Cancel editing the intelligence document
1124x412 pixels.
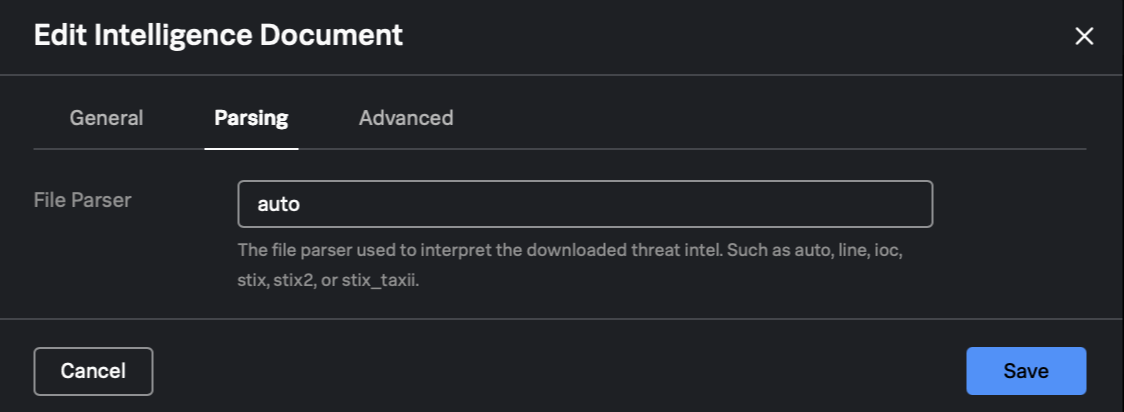click(93, 371)
